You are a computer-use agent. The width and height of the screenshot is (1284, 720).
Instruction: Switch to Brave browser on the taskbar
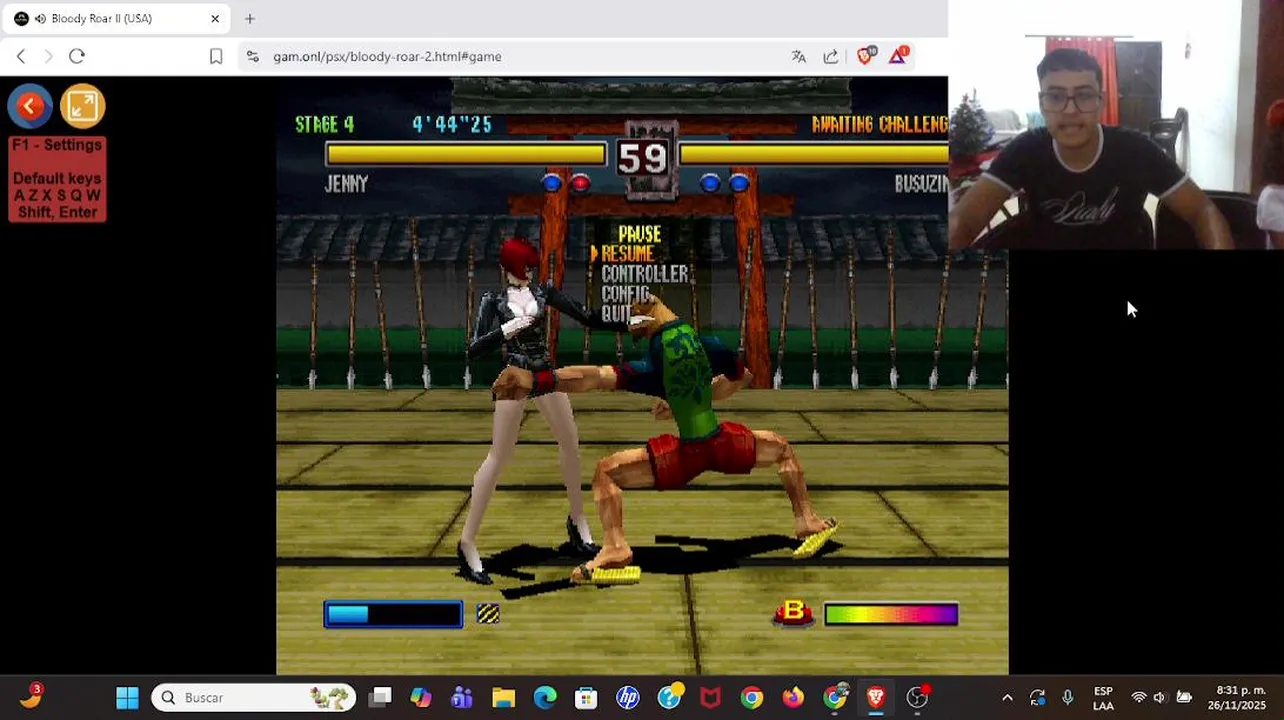[x=876, y=697]
